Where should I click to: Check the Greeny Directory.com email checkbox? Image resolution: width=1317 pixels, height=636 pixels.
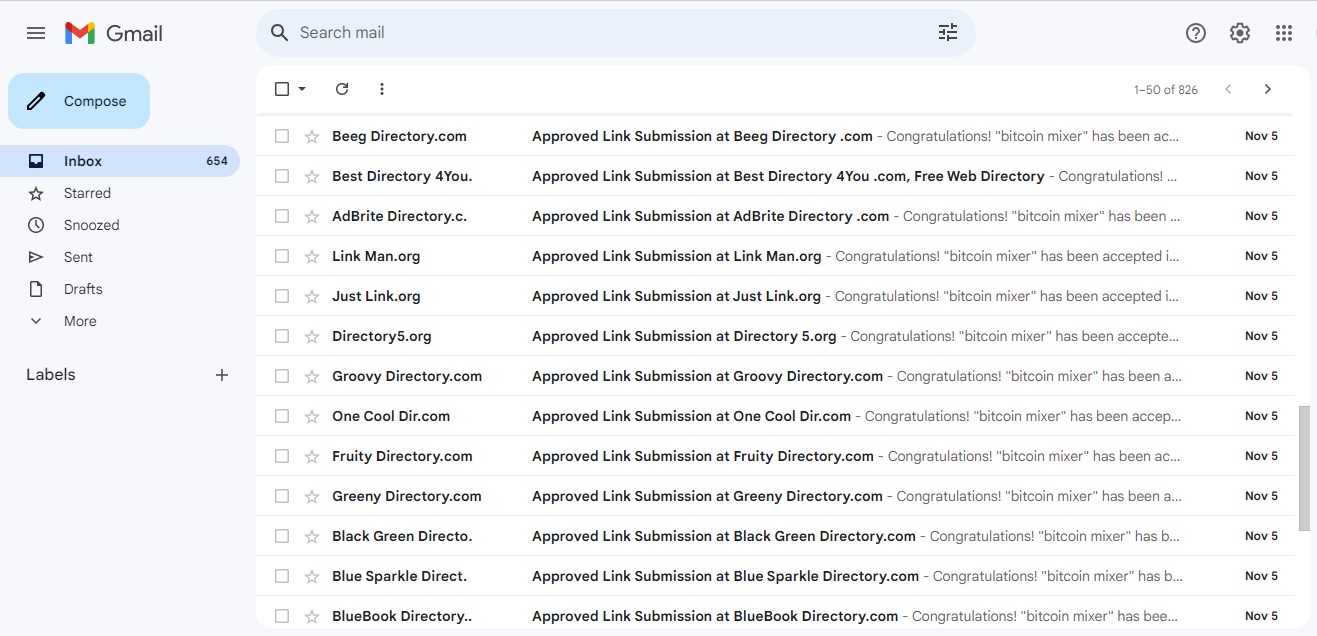coord(282,496)
